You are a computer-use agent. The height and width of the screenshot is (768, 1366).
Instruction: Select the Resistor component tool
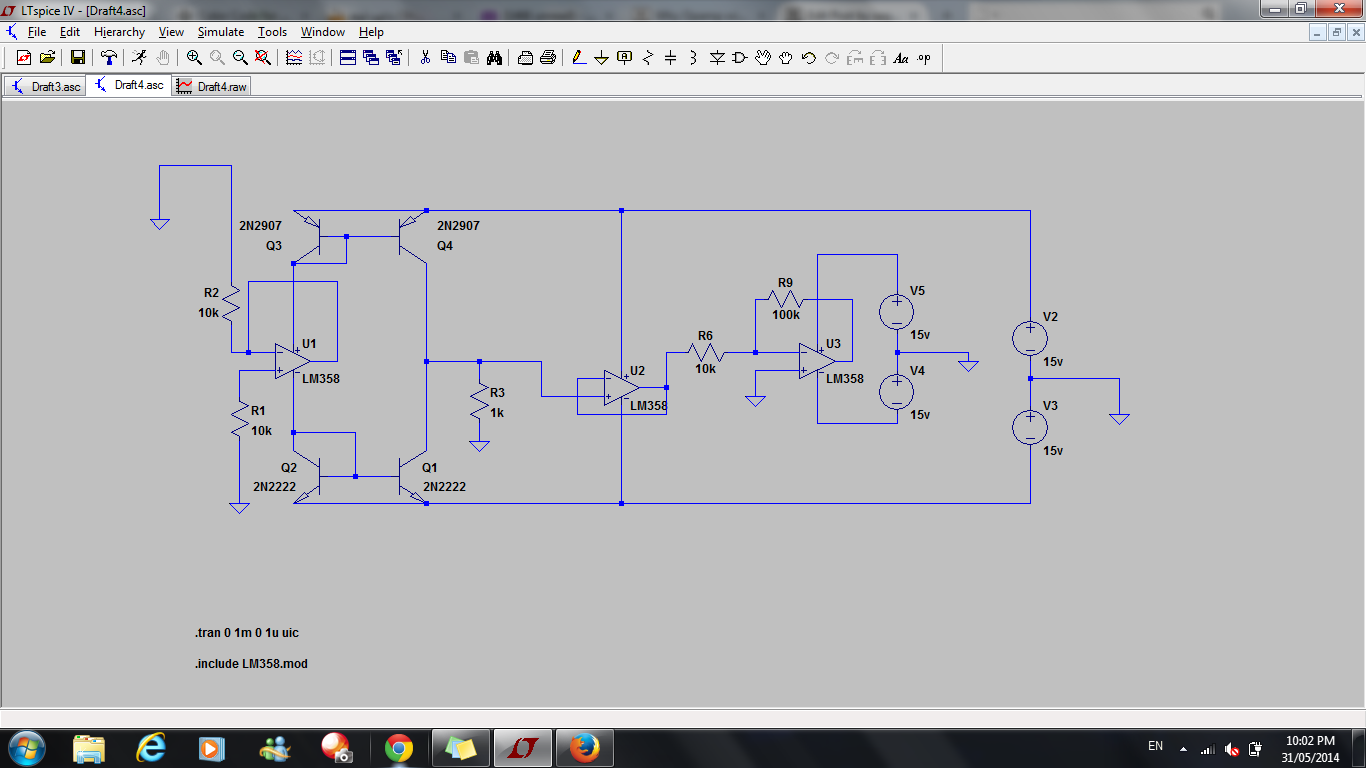[x=647, y=58]
